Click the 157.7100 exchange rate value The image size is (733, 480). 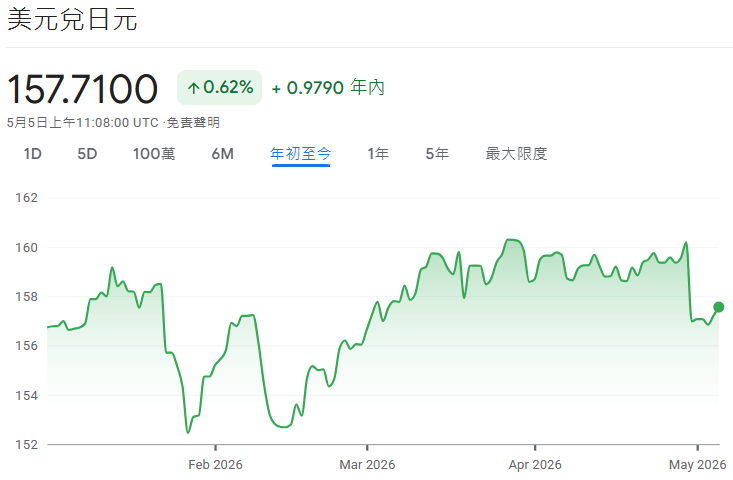coord(82,89)
